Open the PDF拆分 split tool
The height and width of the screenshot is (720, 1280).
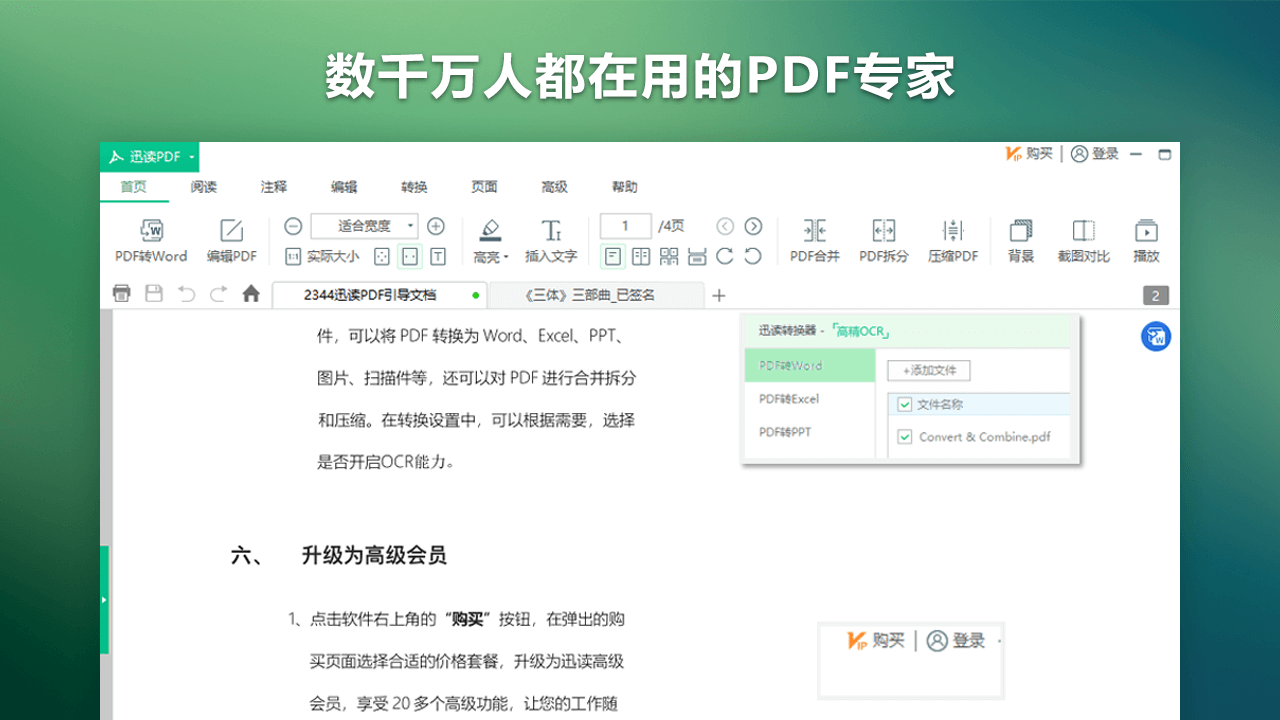tap(884, 241)
